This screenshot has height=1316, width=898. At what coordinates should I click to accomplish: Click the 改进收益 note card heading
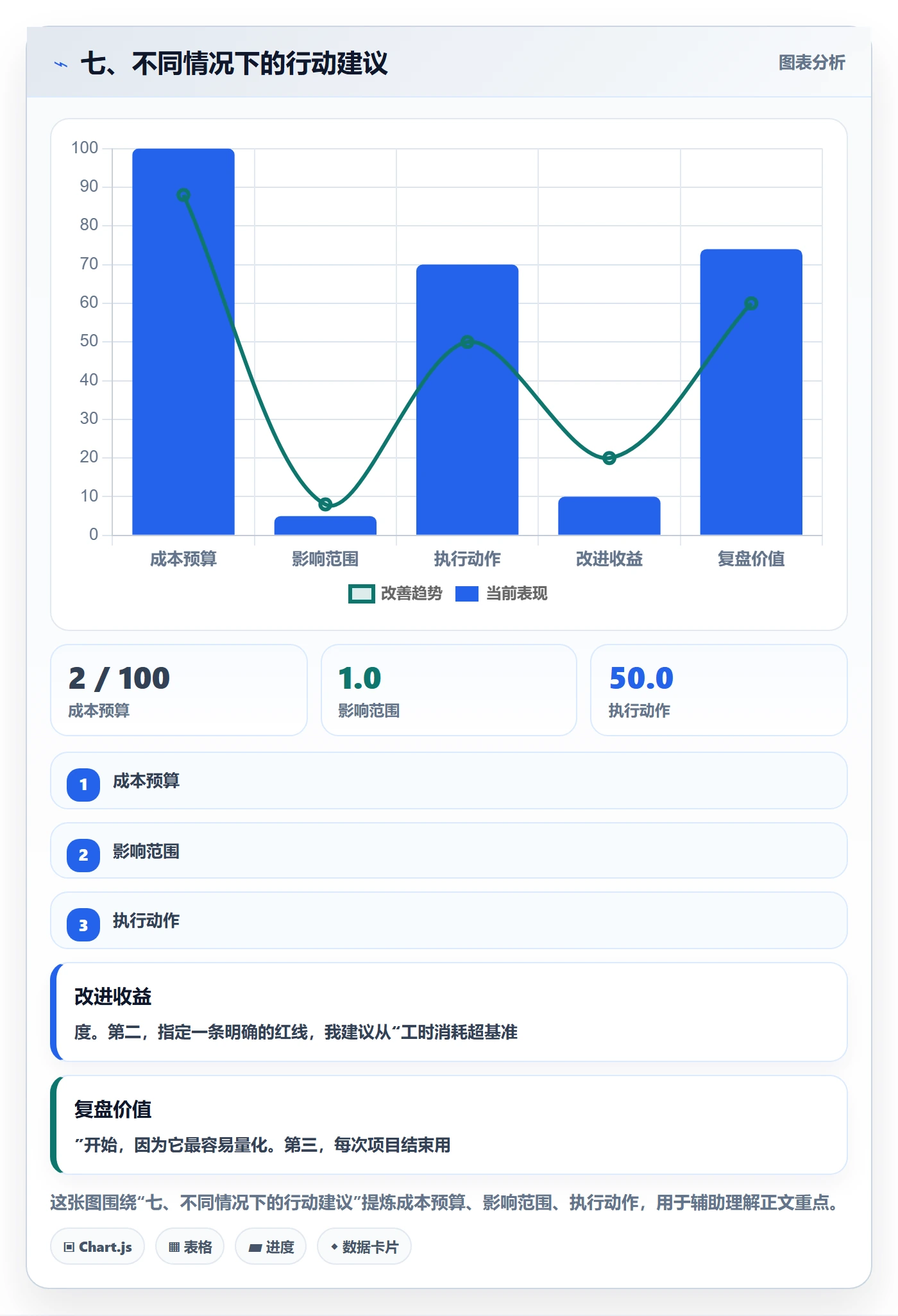tap(113, 997)
